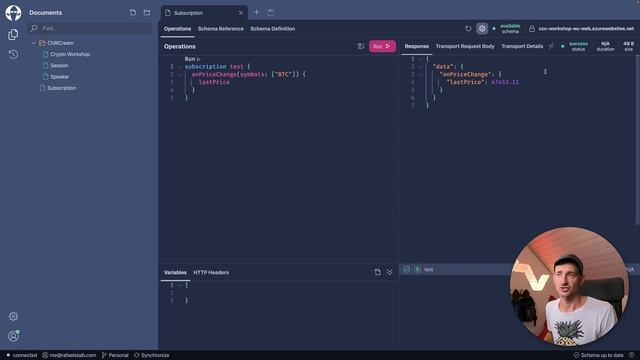Viewport: 640px width, 360px height.
Task: Click the Banana Cake Pop logo
Action: 13,13
